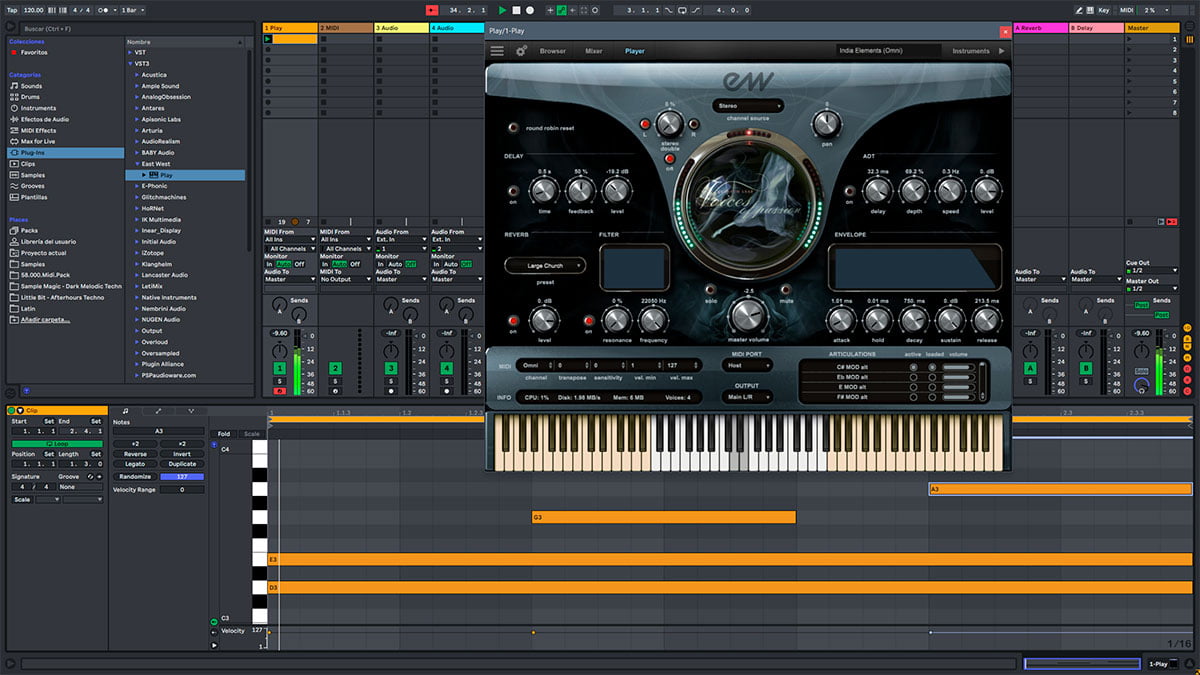Toggle the clip Loop button
The width and height of the screenshot is (1200, 675).
tap(56, 443)
